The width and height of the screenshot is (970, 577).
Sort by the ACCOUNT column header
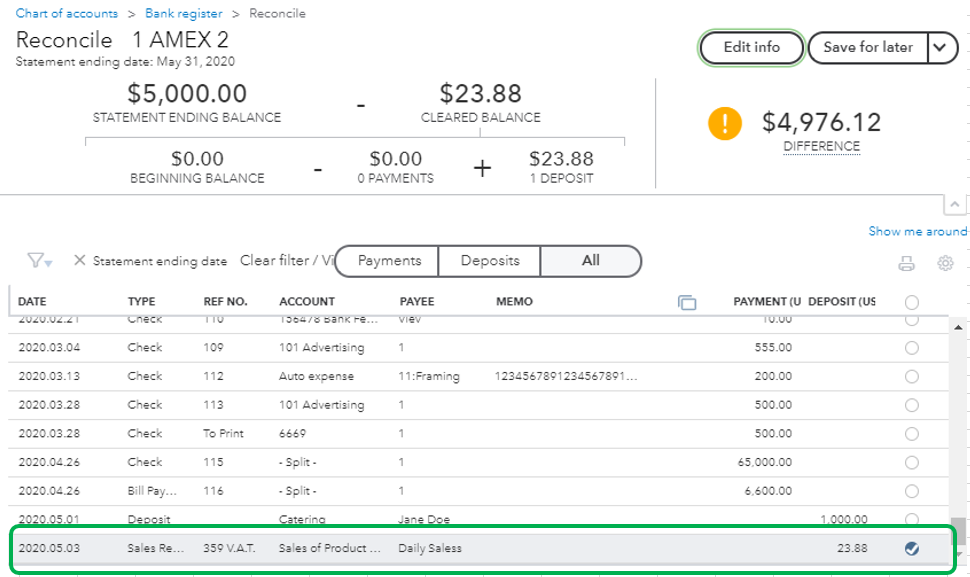pyautogui.click(x=307, y=302)
